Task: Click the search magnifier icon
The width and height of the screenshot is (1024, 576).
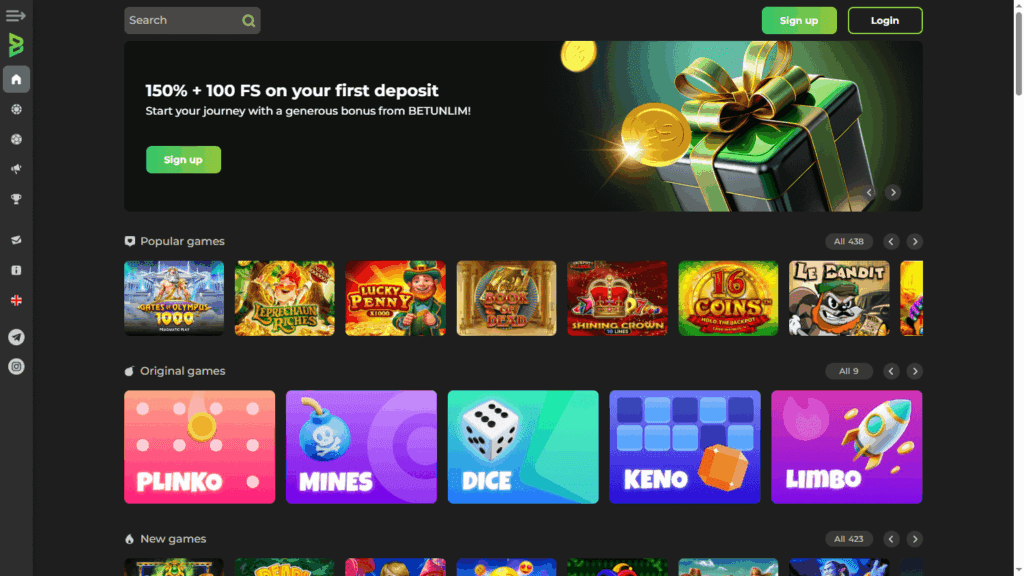Action: click(248, 21)
